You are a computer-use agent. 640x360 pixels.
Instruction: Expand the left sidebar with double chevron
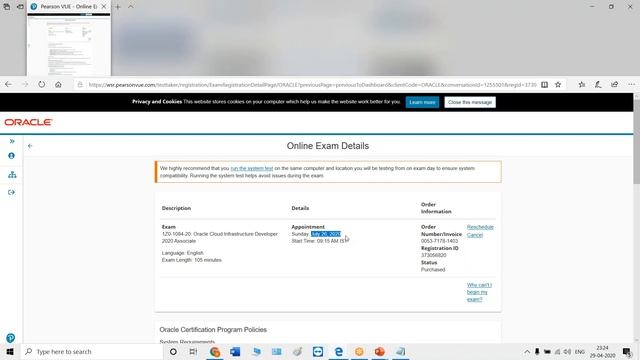click(12, 141)
